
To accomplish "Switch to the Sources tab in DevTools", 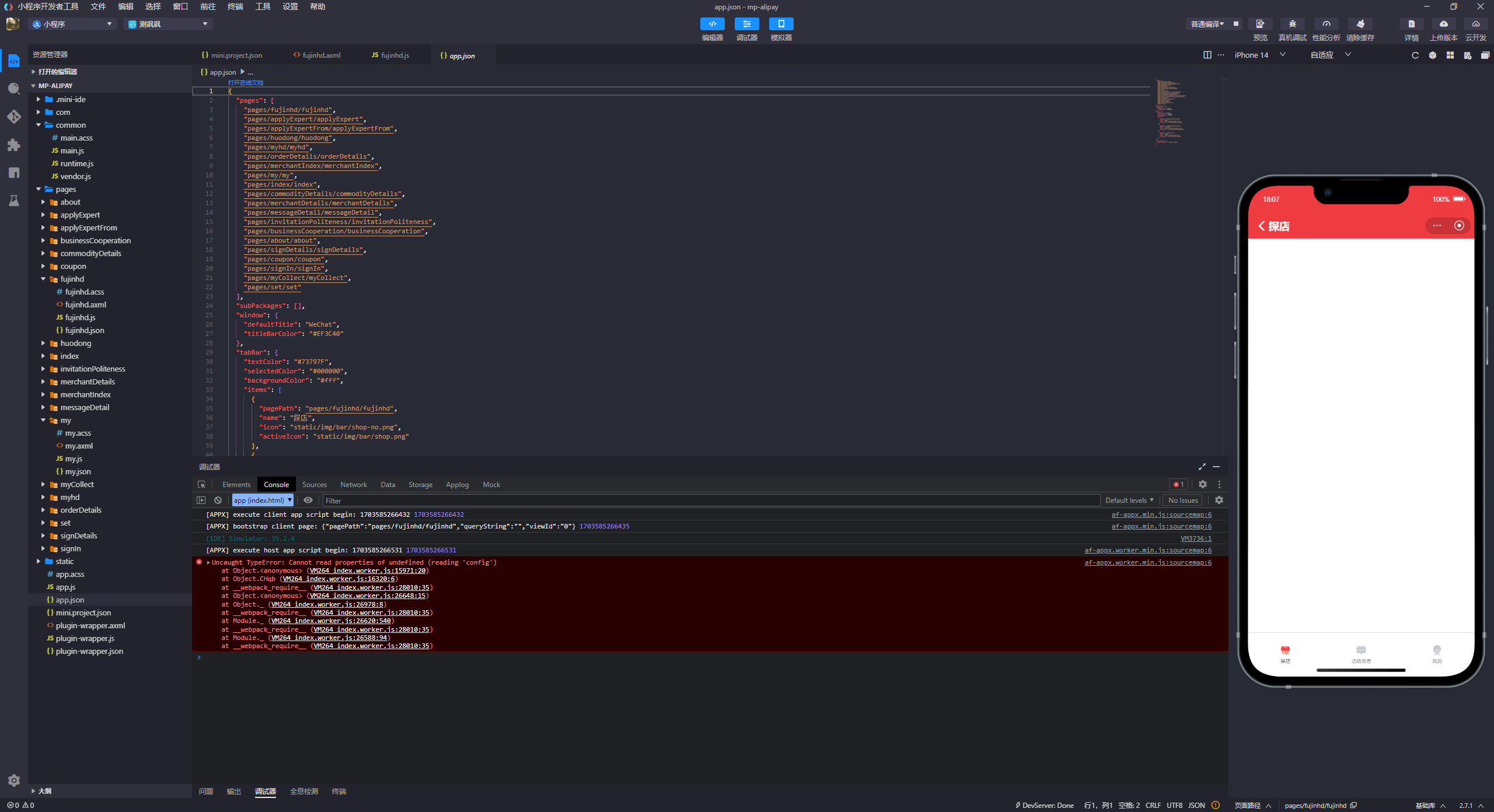I will [315, 485].
